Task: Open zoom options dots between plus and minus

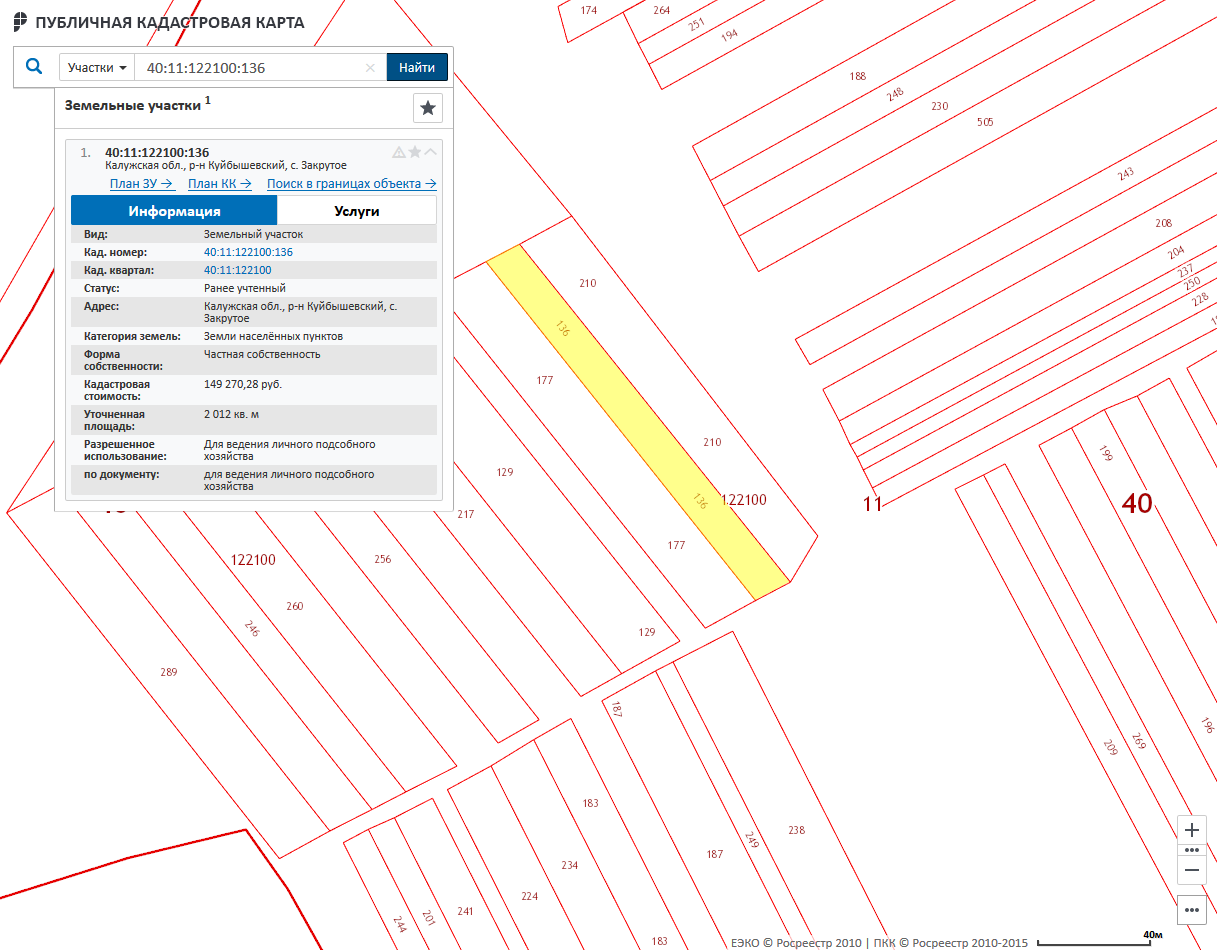Action: pyautogui.click(x=1192, y=850)
